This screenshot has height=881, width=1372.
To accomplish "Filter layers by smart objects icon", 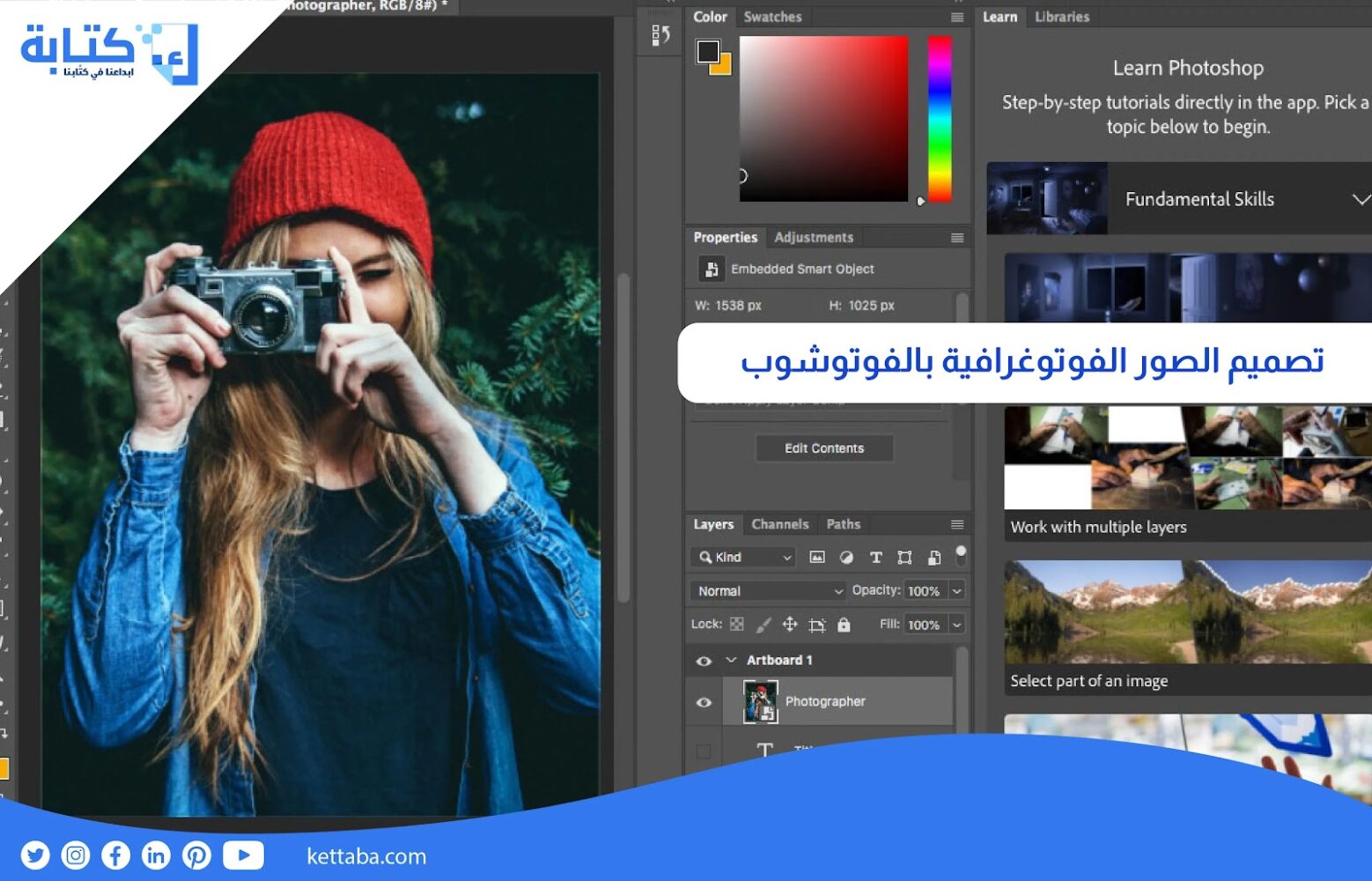I will tap(934, 557).
